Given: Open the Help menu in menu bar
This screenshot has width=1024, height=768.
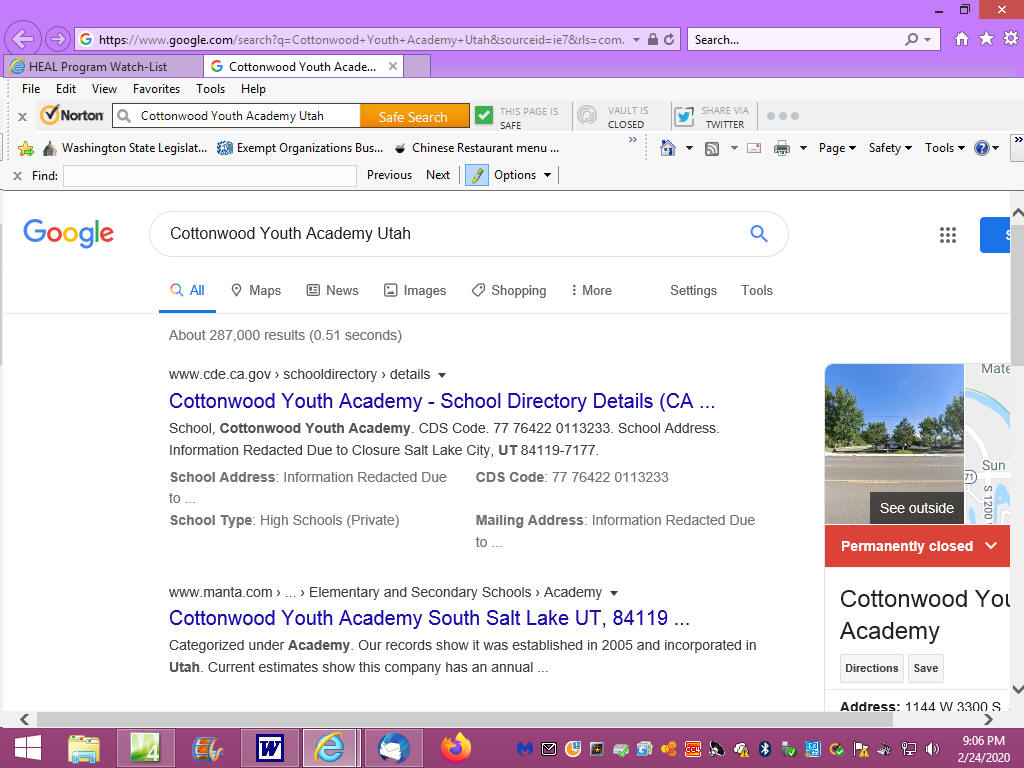Looking at the screenshot, I should pyautogui.click(x=253, y=89).
